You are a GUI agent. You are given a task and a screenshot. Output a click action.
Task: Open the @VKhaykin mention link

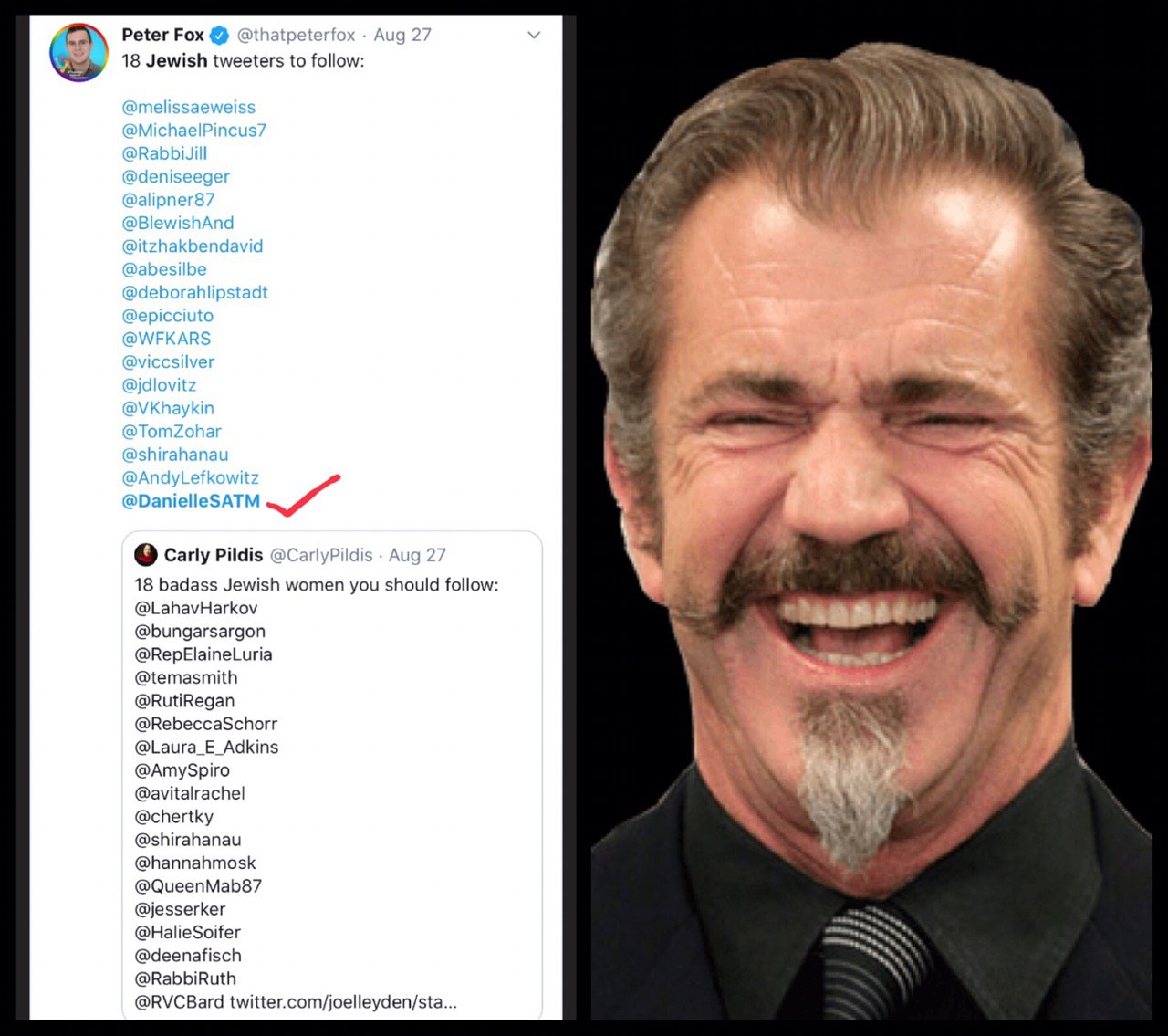coord(168,408)
